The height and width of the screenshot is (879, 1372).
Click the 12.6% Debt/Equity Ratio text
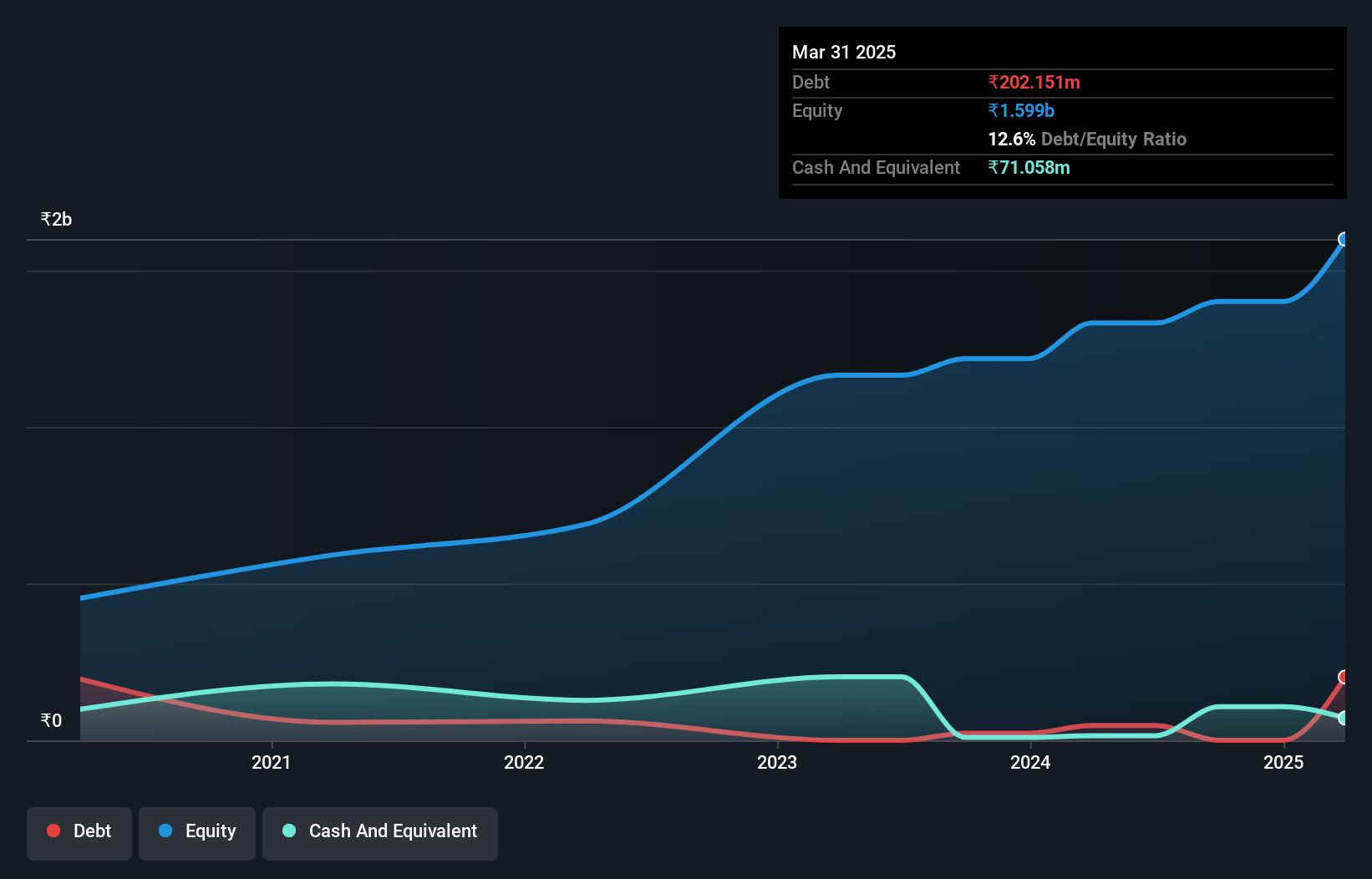click(1087, 139)
